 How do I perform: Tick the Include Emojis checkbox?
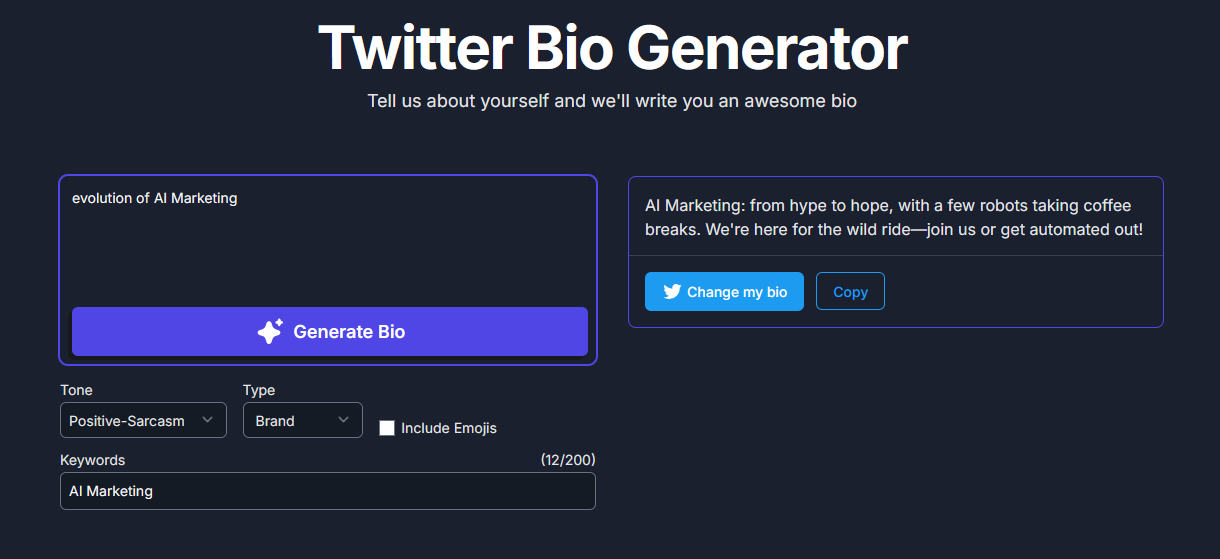387,428
